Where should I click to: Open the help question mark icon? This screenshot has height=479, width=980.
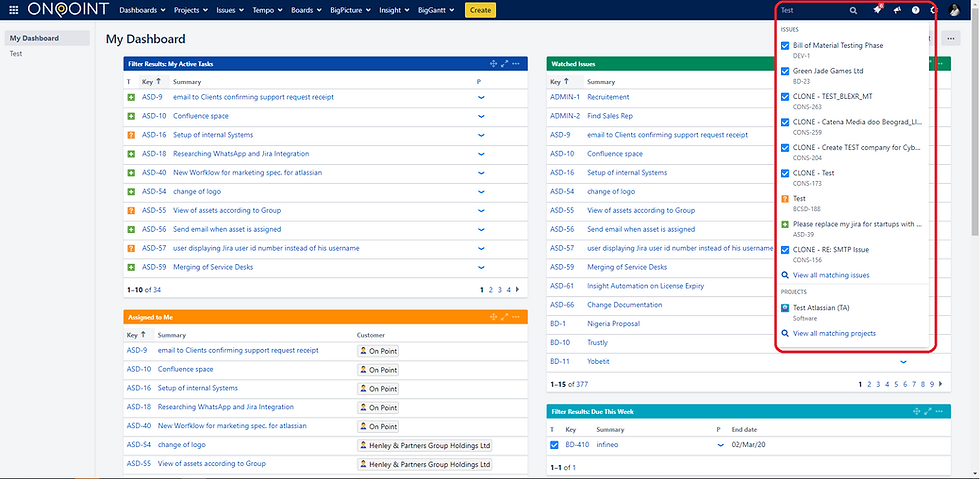click(x=916, y=10)
